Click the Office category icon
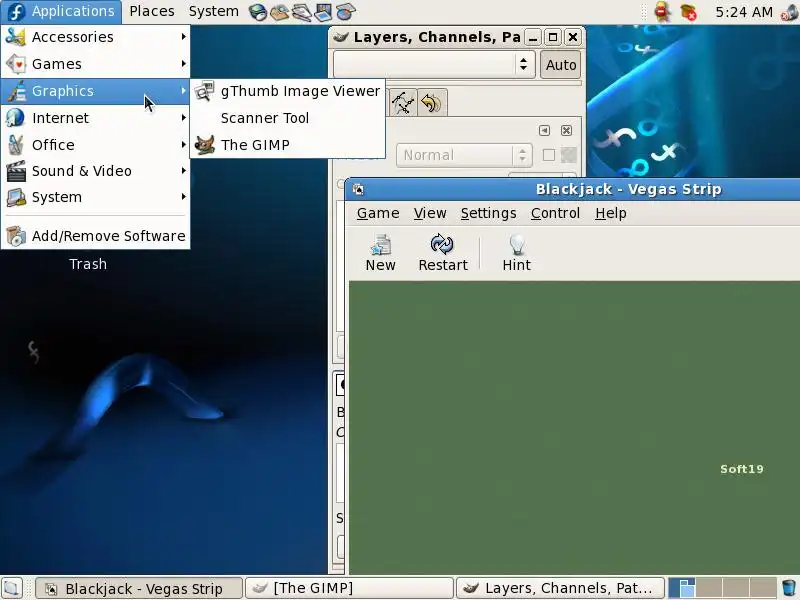800x600 pixels. point(16,145)
